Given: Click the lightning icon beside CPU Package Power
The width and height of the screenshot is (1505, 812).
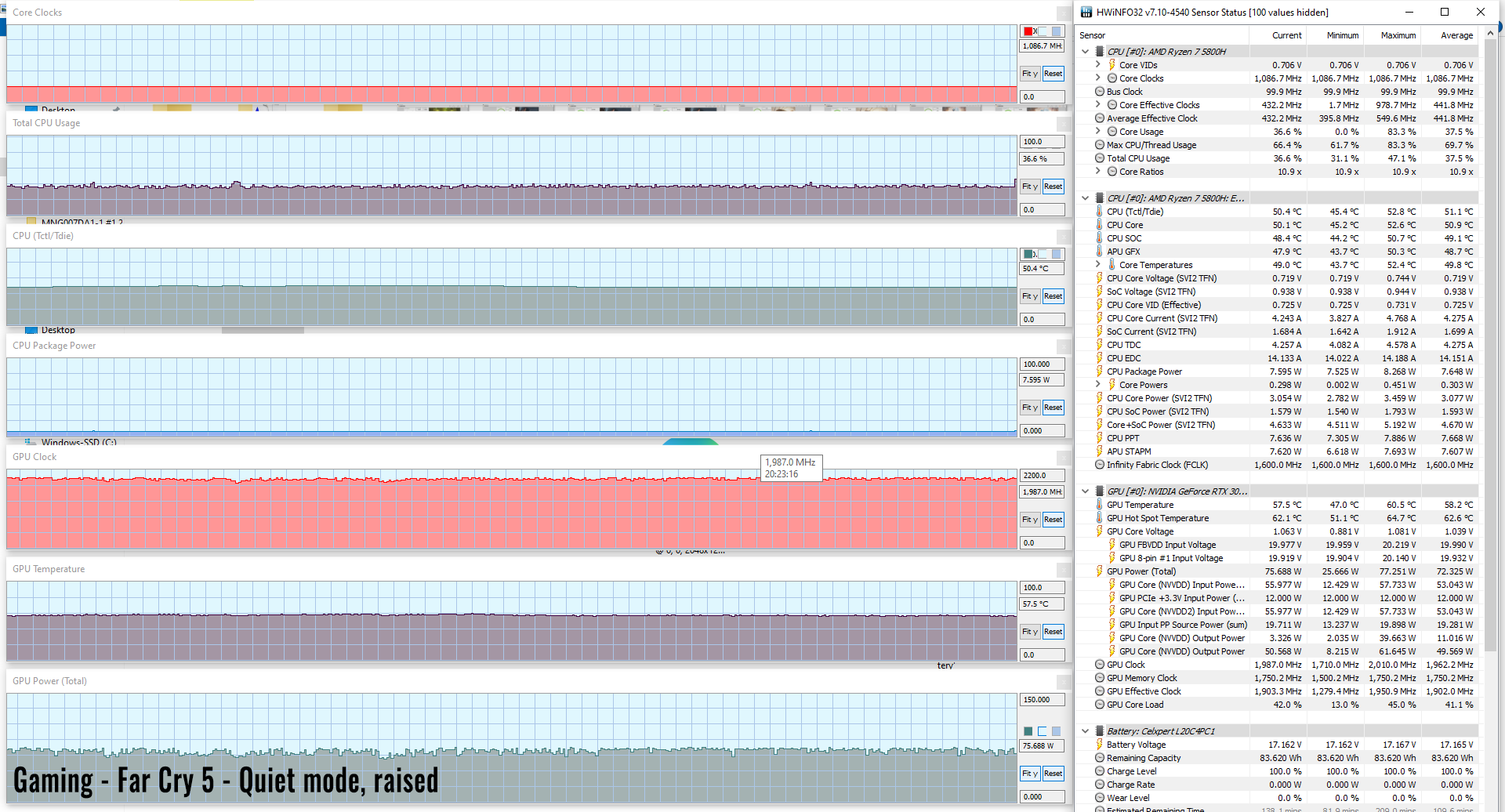Looking at the screenshot, I should [1100, 372].
